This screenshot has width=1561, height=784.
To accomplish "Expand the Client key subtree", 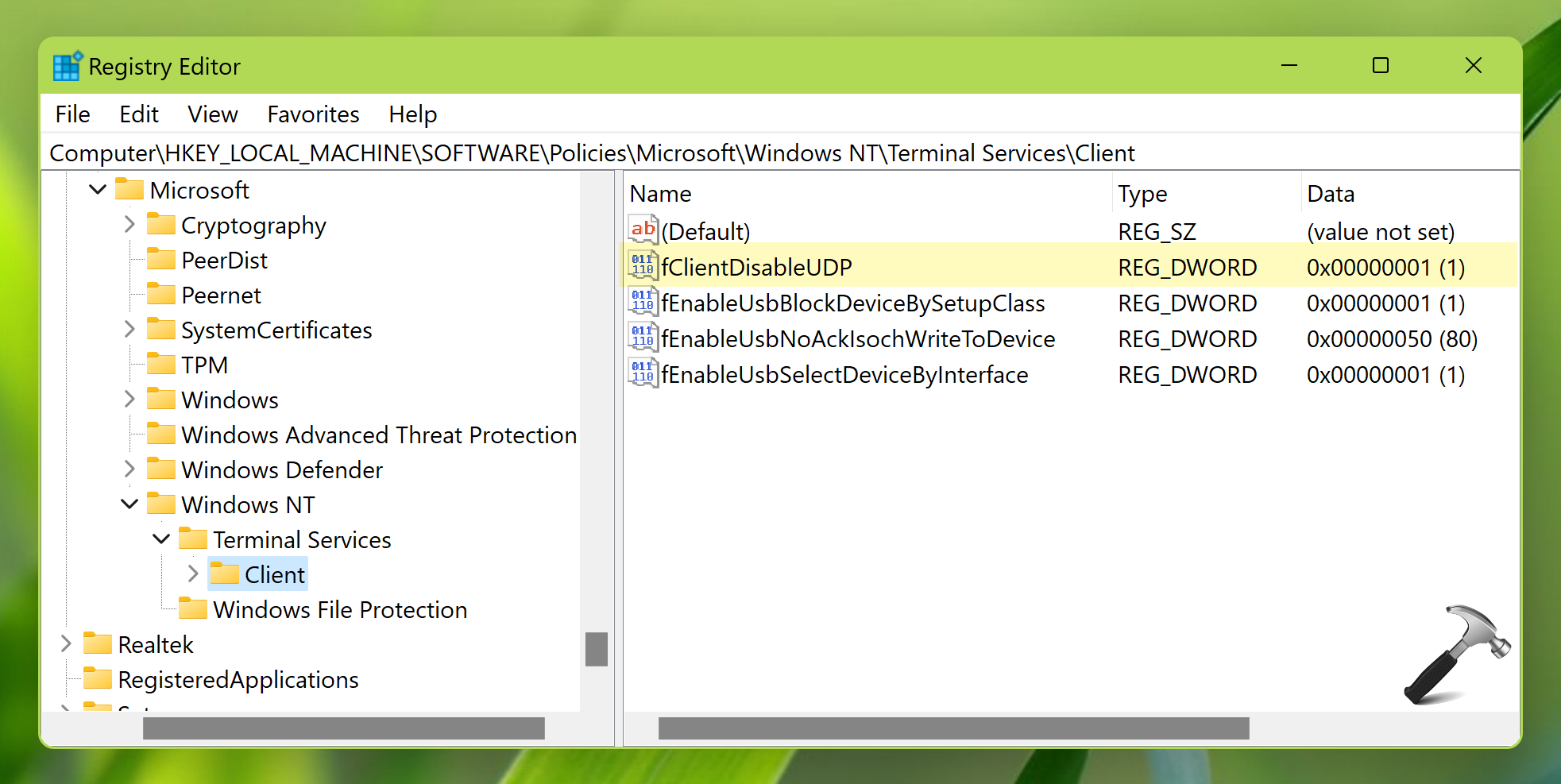I will click(x=193, y=574).
